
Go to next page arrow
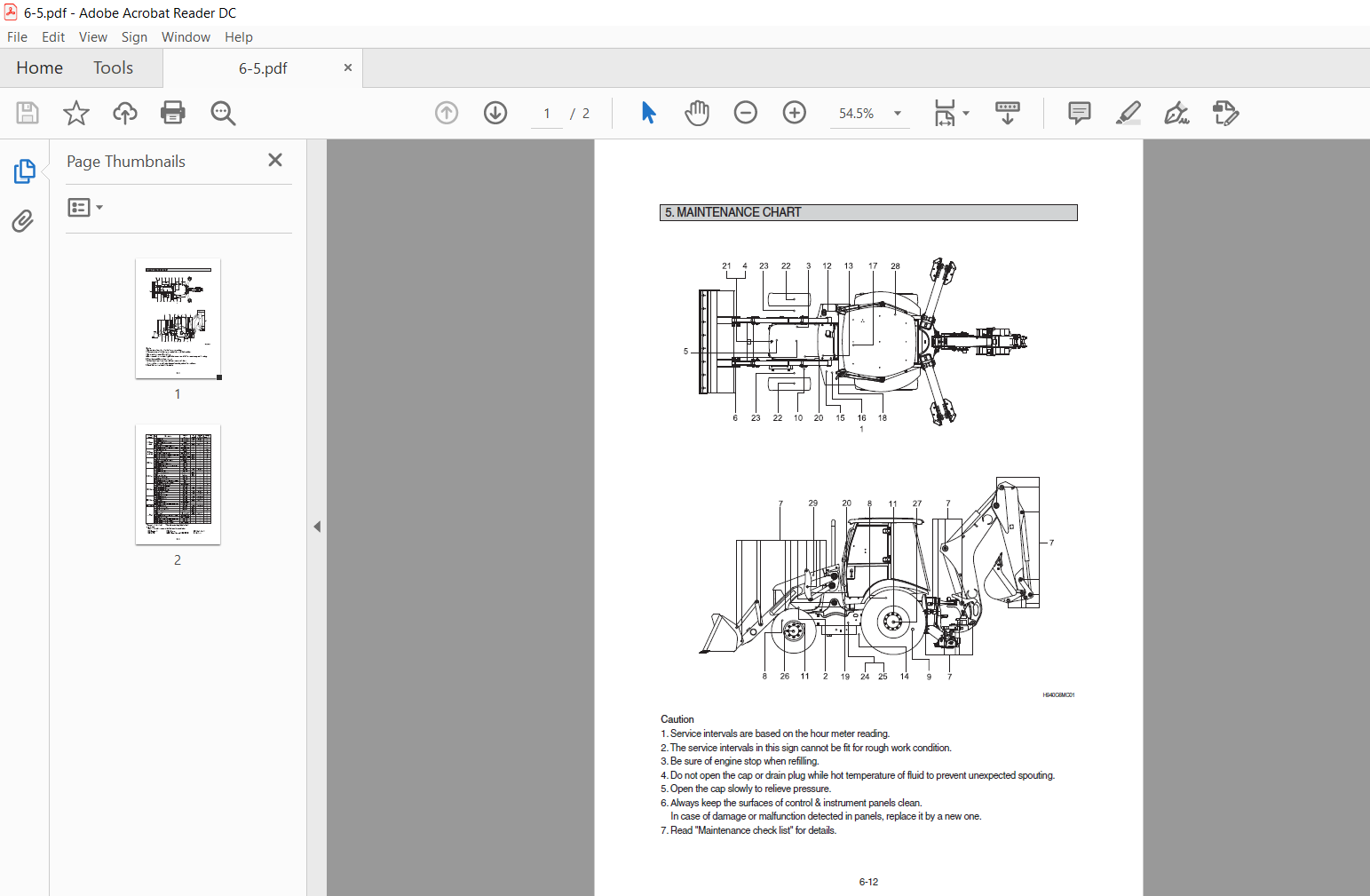[495, 113]
